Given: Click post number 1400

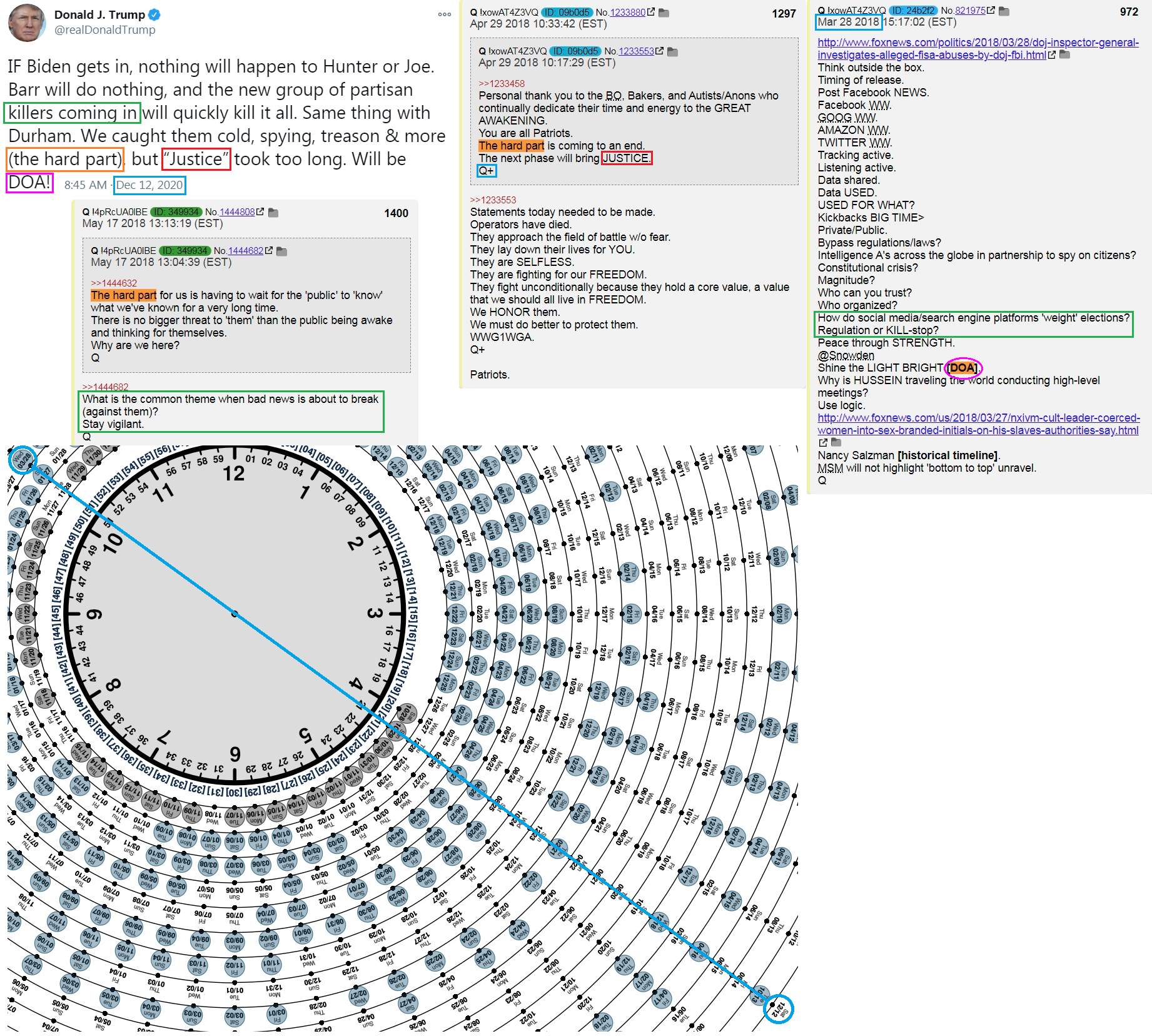Looking at the screenshot, I should [x=396, y=213].
